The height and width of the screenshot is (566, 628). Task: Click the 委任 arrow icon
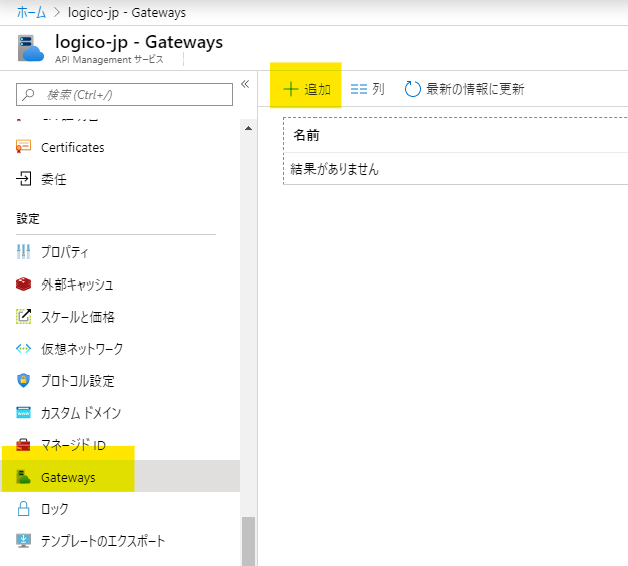point(24,179)
